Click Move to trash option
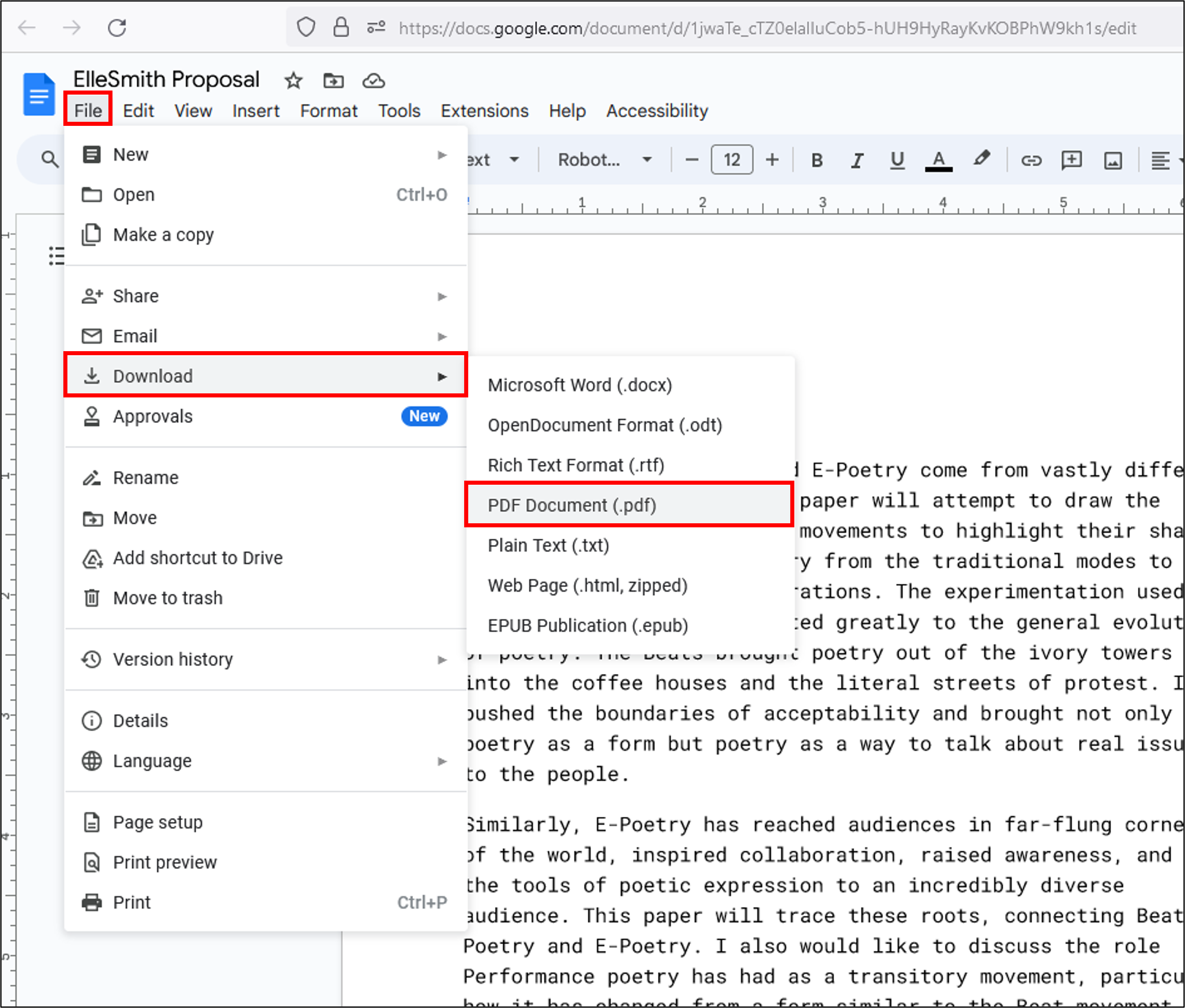This screenshot has width=1185, height=1008. coord(167,598)
